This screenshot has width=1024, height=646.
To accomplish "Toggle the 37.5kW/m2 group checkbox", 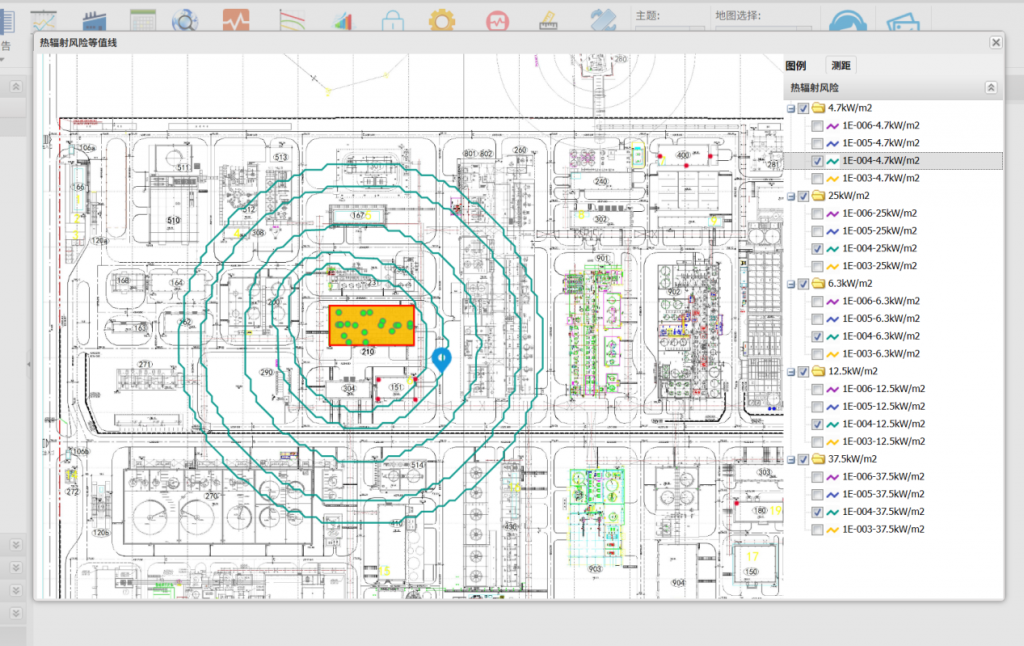I will click(804, 459).
